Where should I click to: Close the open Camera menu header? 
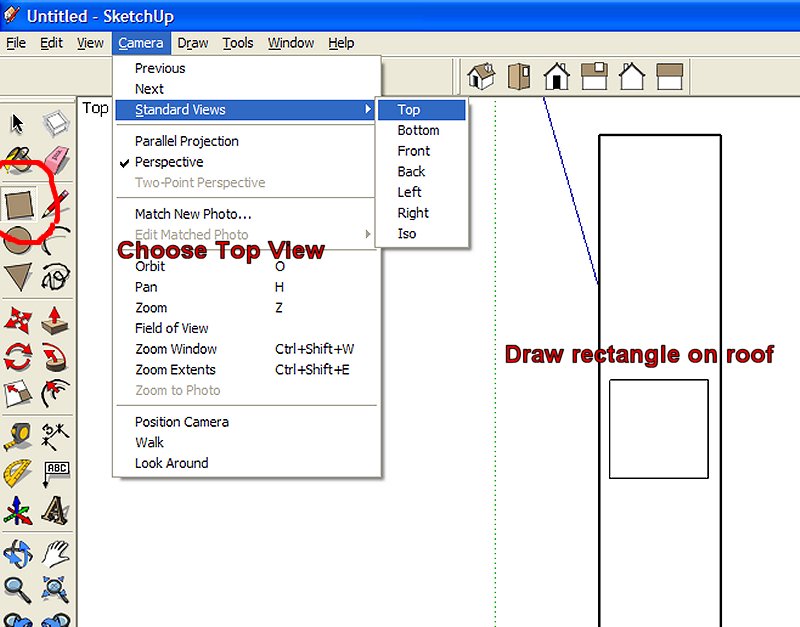pyautogui.click(x=141, y=43)
